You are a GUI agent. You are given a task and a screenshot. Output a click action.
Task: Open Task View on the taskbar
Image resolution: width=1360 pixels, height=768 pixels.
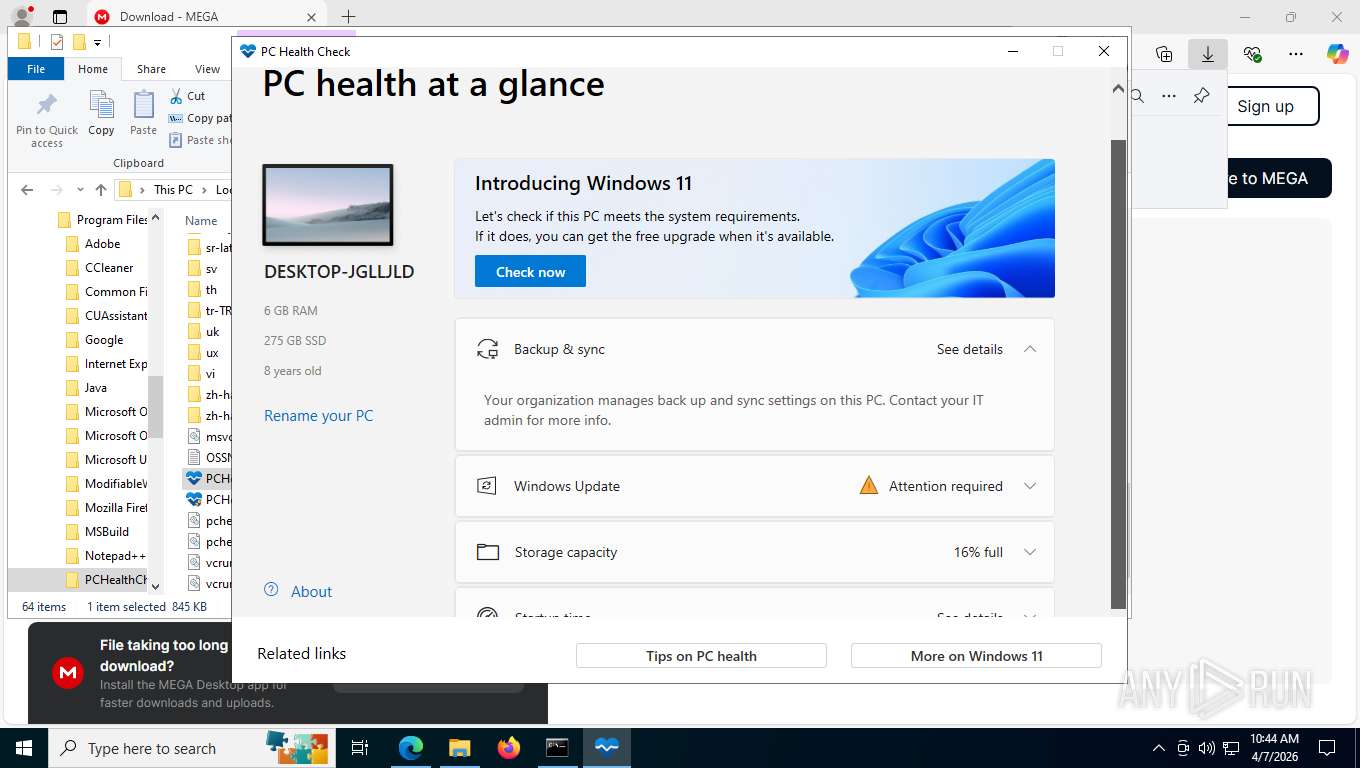[x=360, y=748]
